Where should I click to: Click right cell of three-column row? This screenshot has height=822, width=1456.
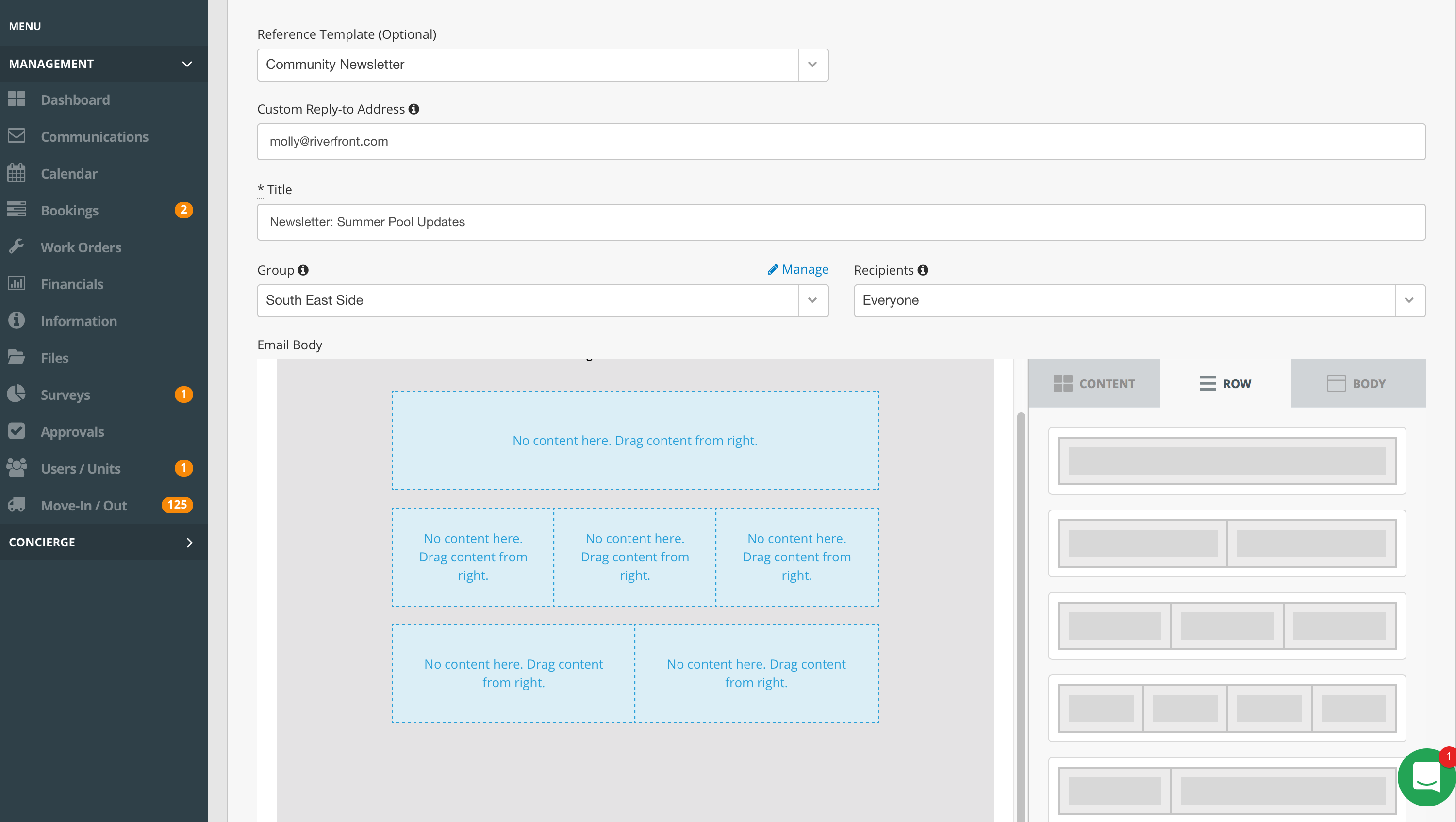797,557
